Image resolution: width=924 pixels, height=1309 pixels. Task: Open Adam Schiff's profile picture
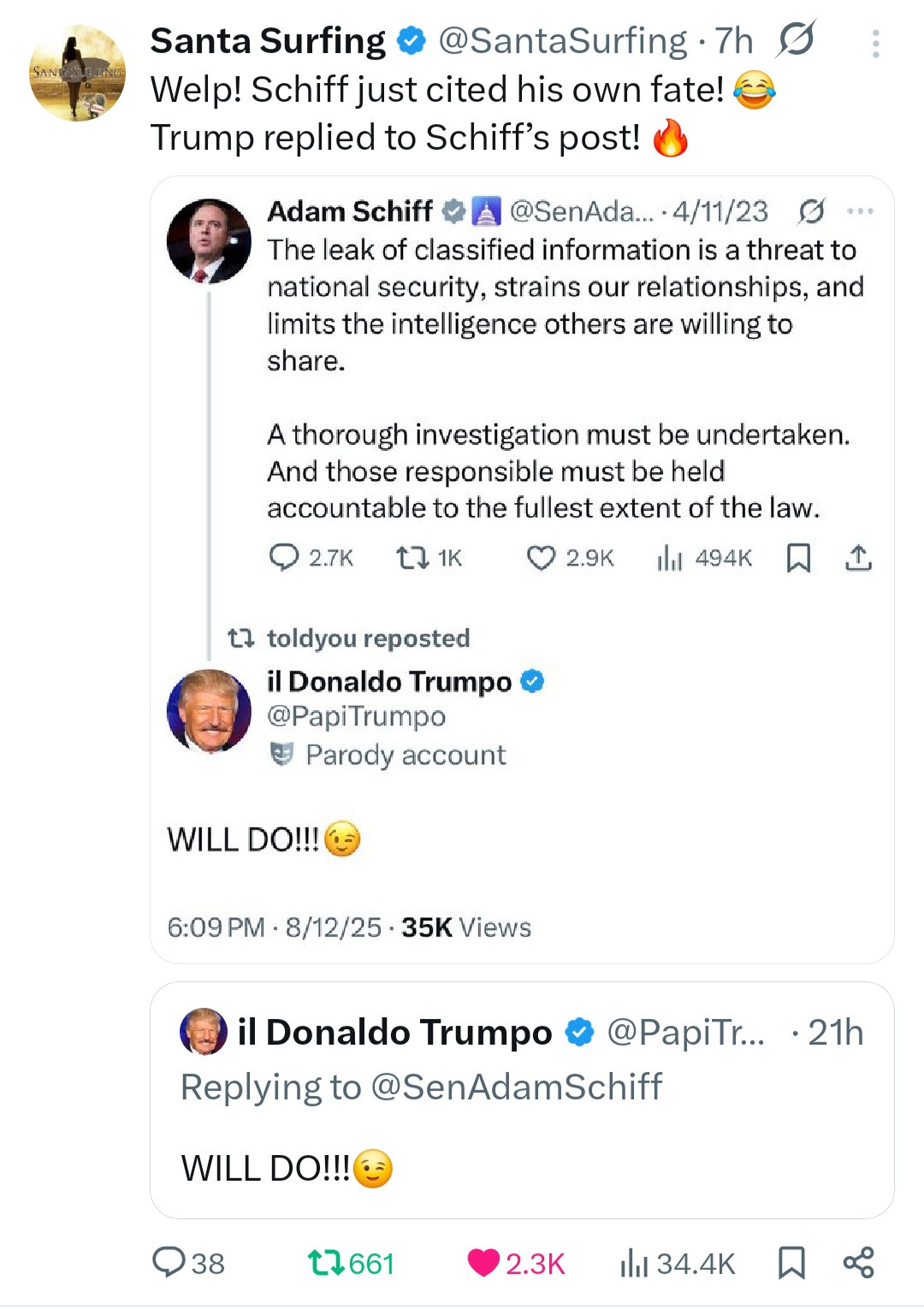[209, 241]
